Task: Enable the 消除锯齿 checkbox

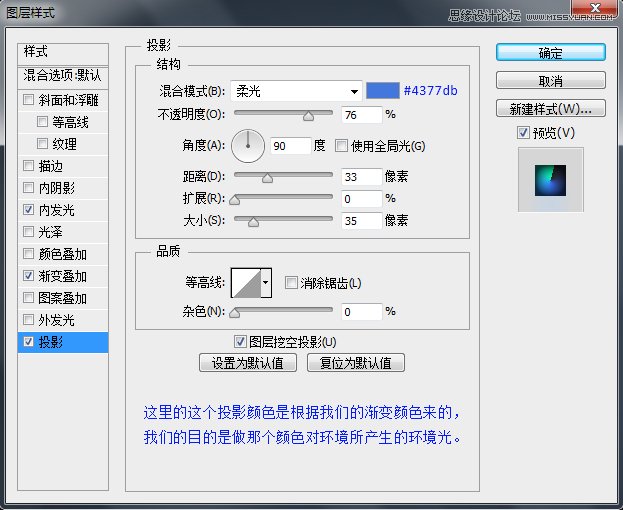Action: [x=291, y=283]
